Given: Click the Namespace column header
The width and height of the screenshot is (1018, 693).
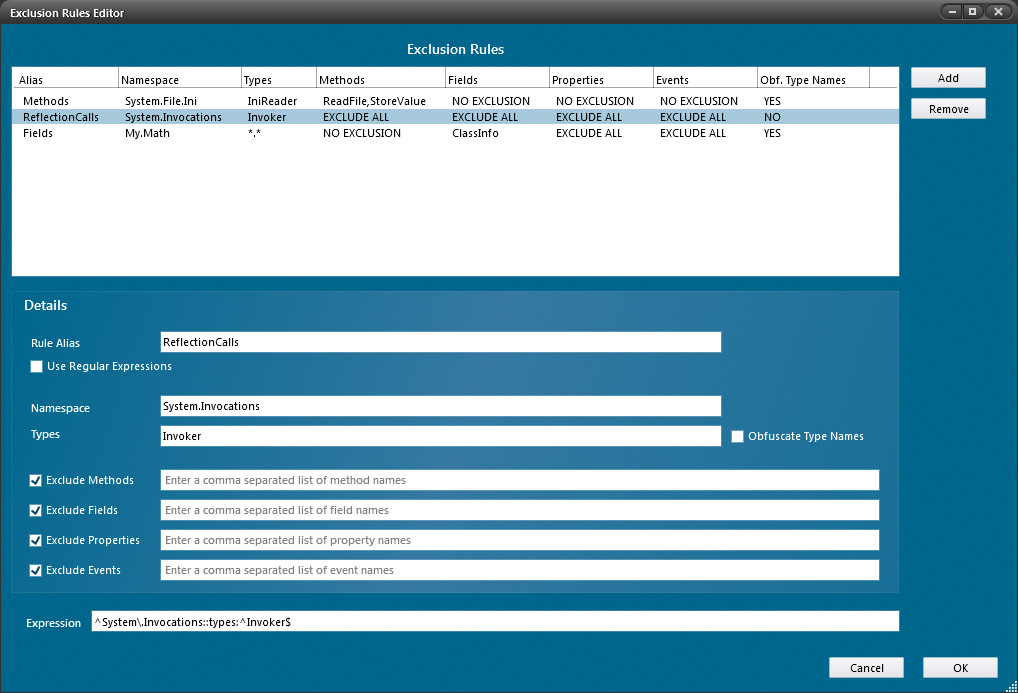Looking at the screenshot, I should (x=178, y=80).
